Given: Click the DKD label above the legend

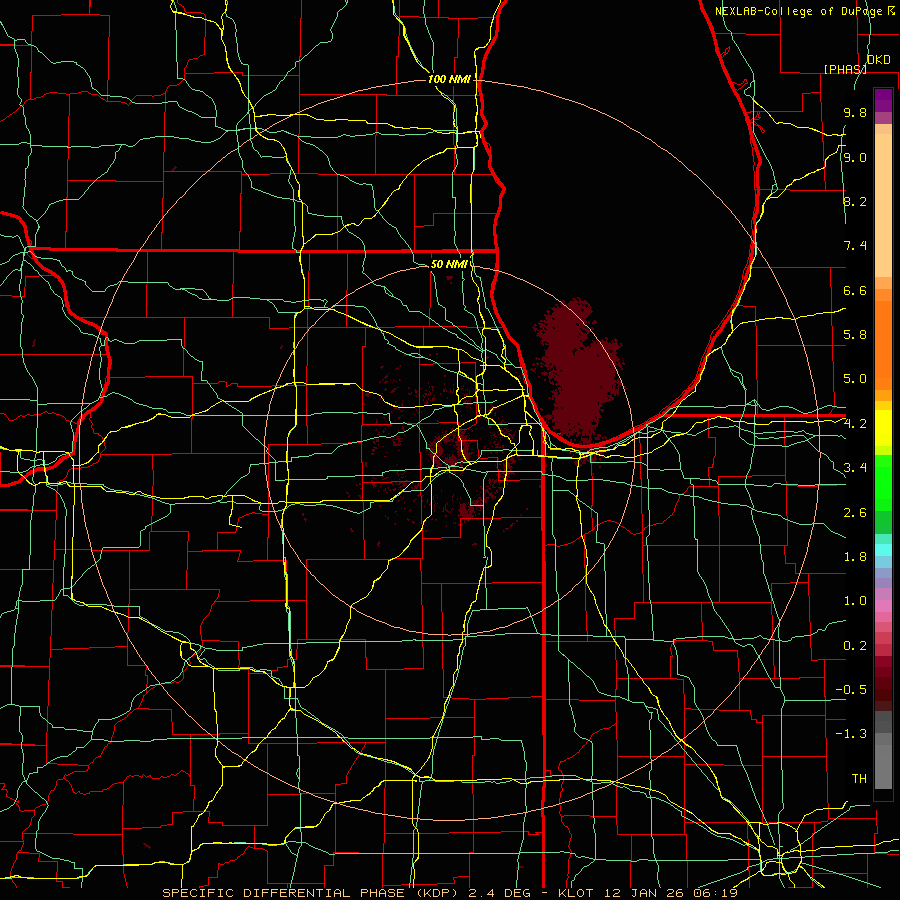Looking at the screenshot, I should [878, 60].
